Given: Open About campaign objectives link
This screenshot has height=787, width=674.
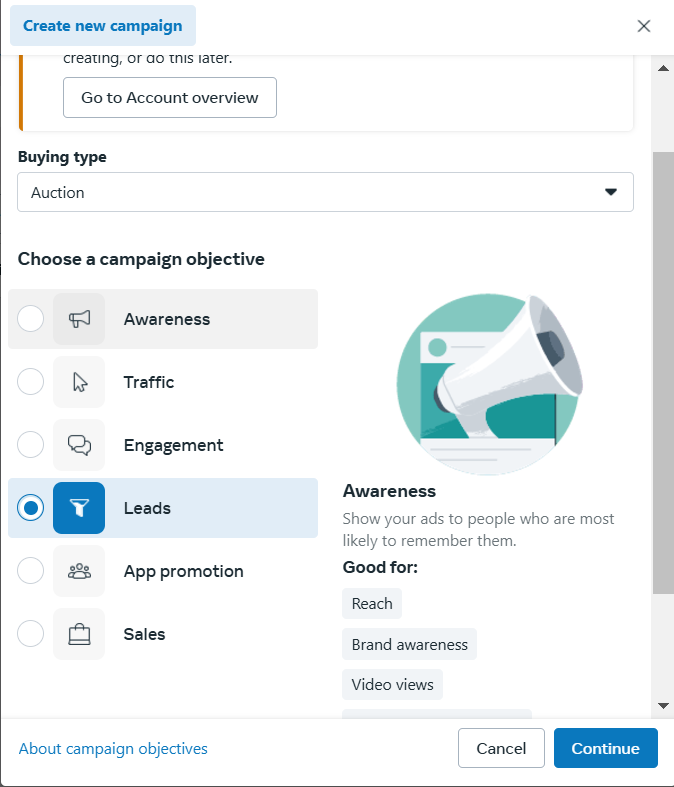Looking at the screenshot, I should [113, 748].
